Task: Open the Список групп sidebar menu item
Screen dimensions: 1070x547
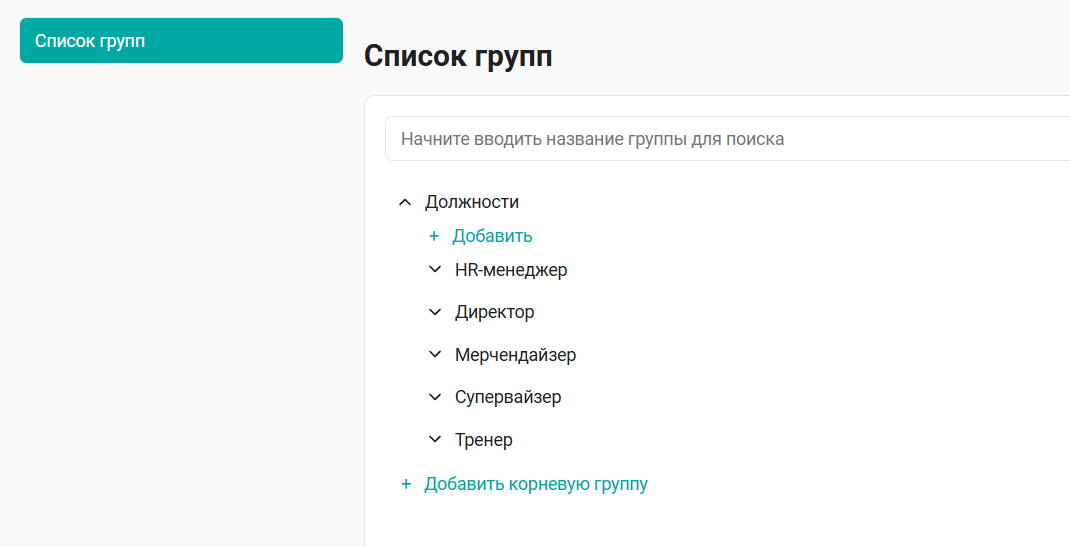Action: click(x=181, y=40)
